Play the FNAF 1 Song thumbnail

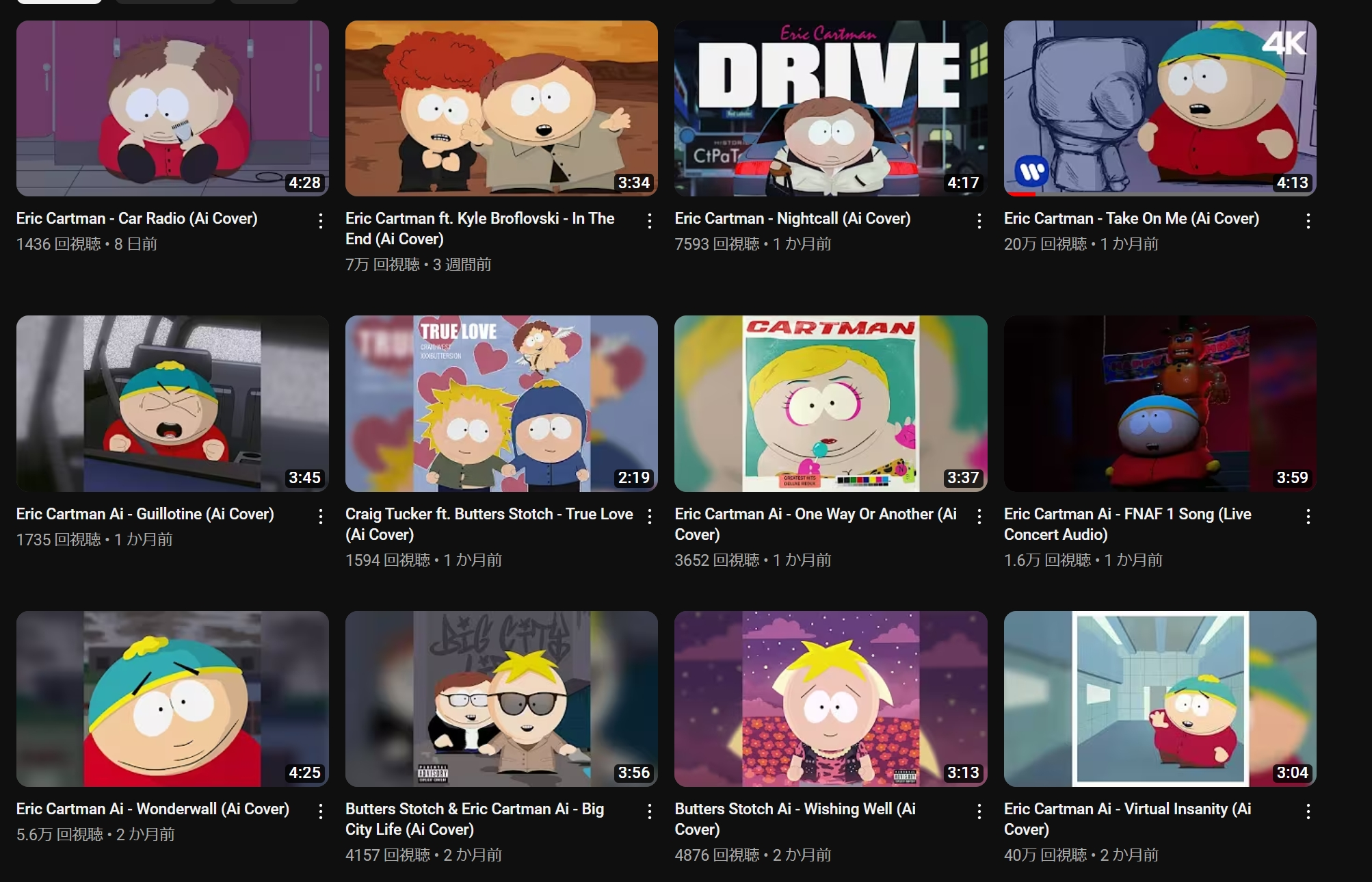point(1160,403)
